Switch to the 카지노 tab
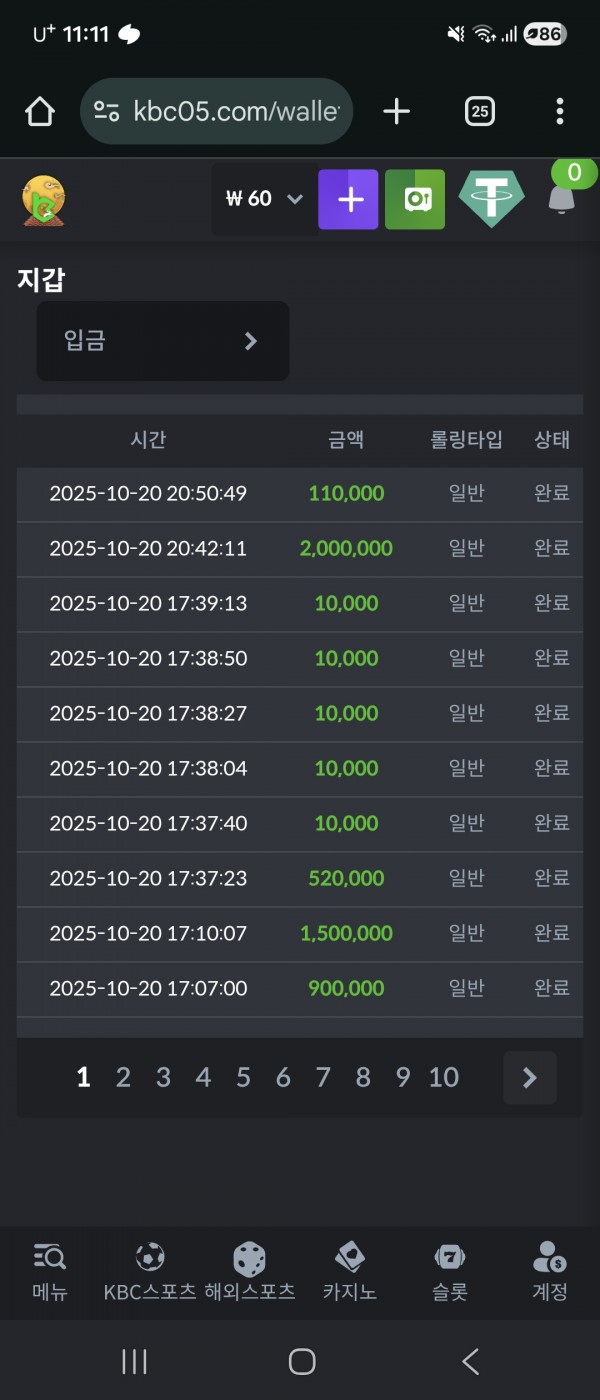600x1400 pixels. [x=349, y=1271]
